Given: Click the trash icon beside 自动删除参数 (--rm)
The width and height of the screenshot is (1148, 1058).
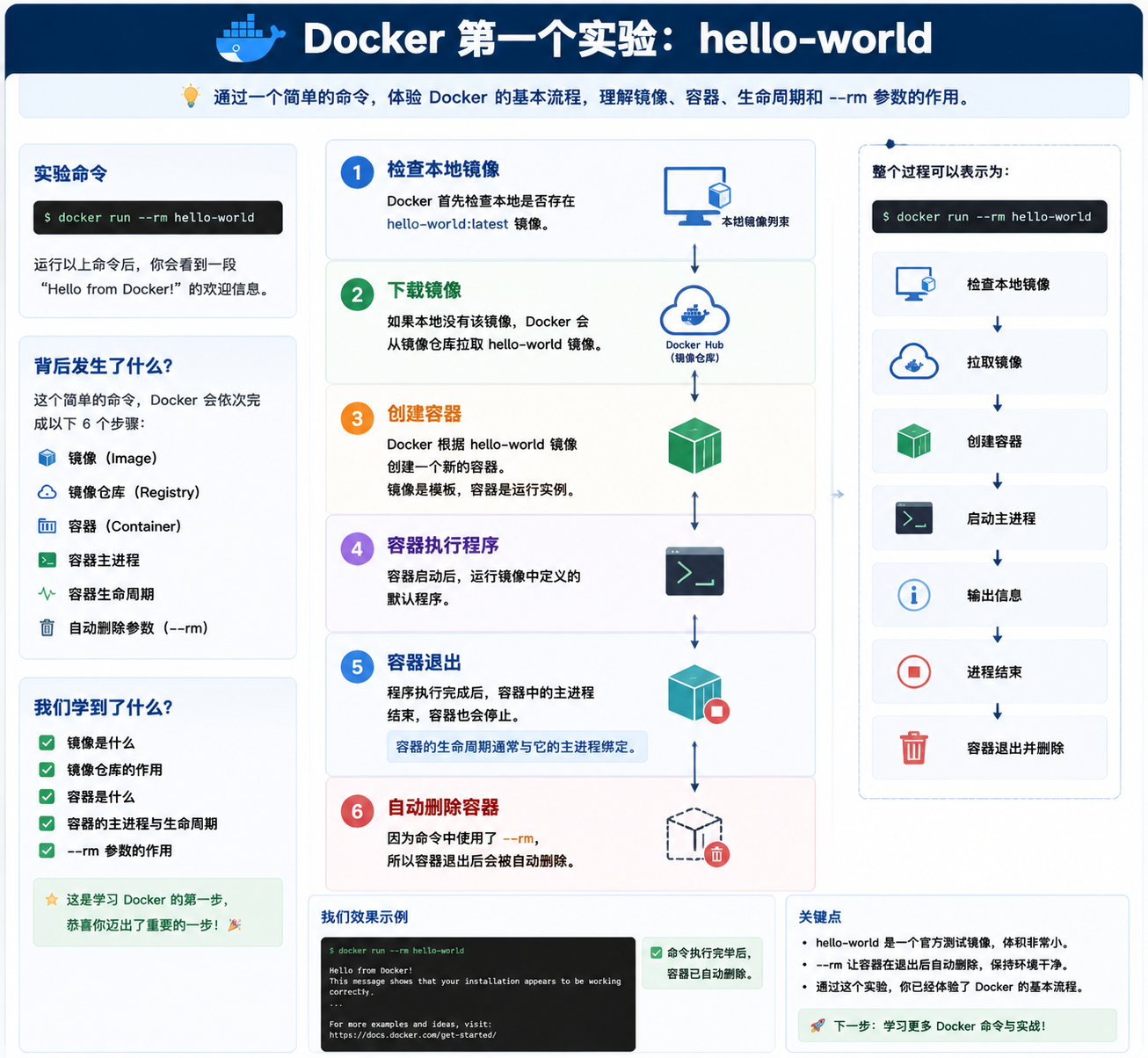Looking at the screenshot, I should click(47, 627).
